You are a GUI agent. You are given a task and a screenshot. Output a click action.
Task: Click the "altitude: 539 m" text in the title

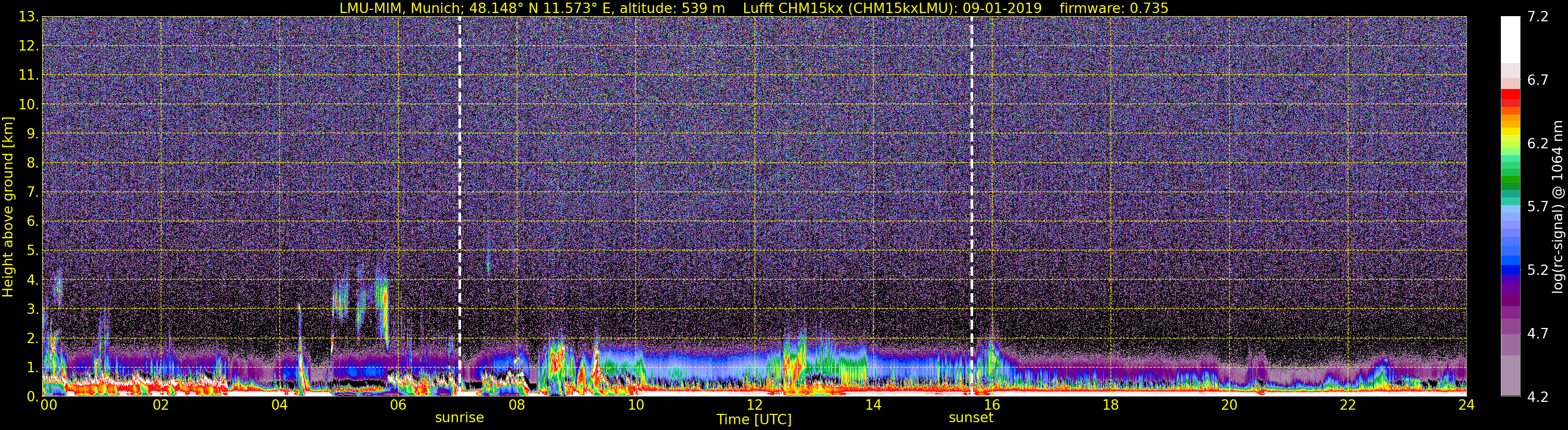coord(672,8)
